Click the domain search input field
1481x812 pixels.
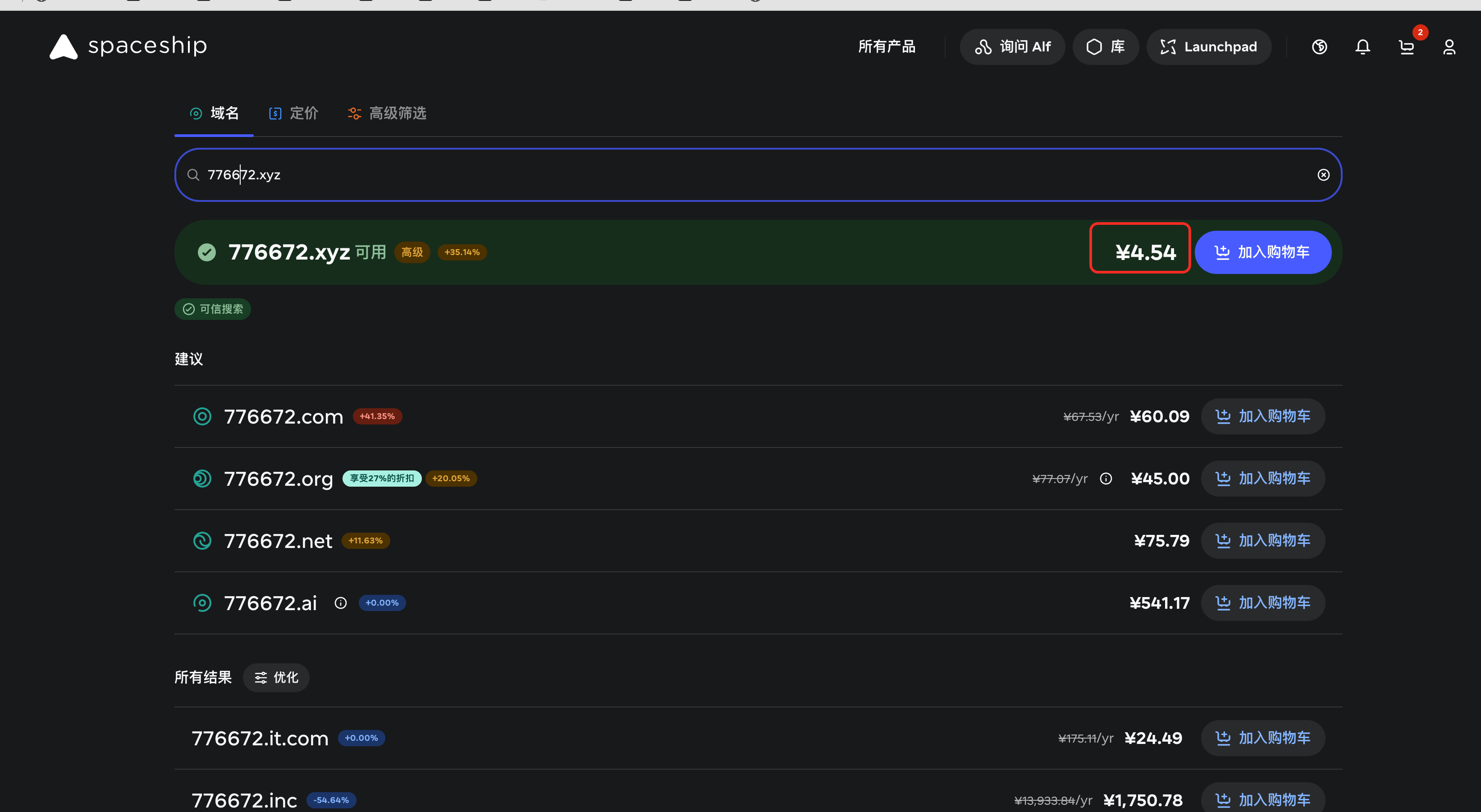click(x=758, y=175)
